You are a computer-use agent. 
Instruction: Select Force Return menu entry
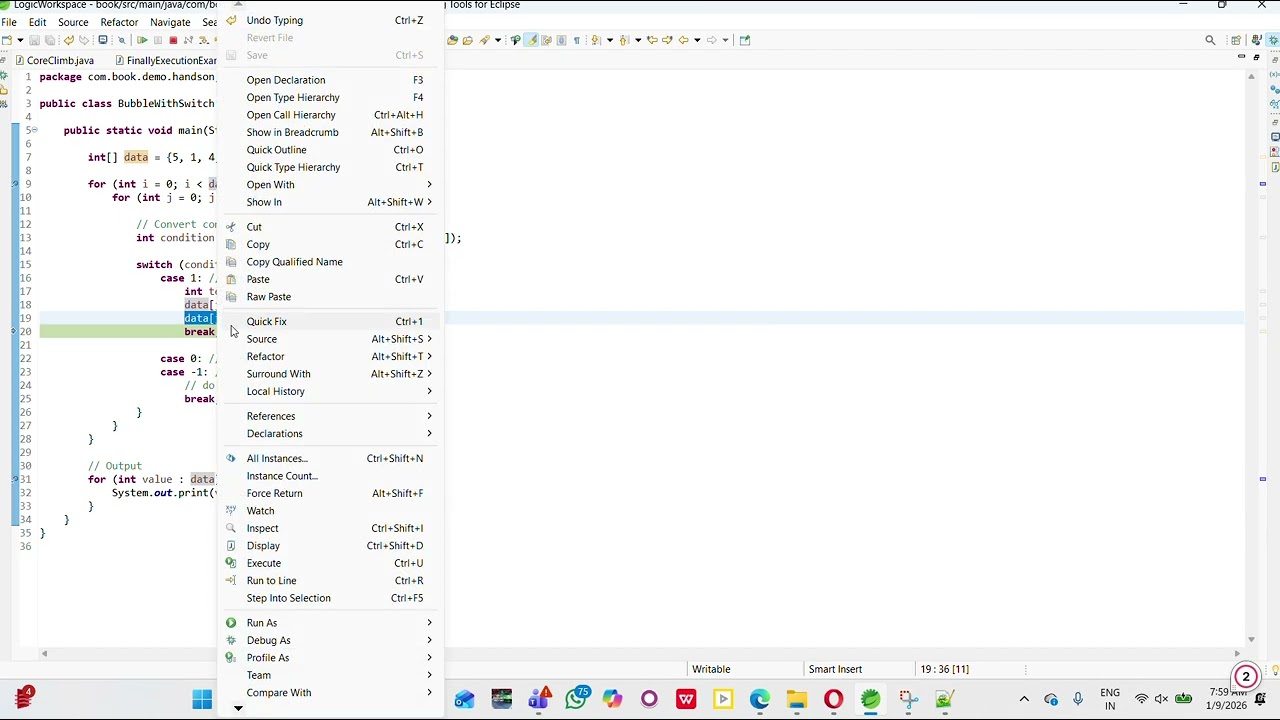click(331, 494)
